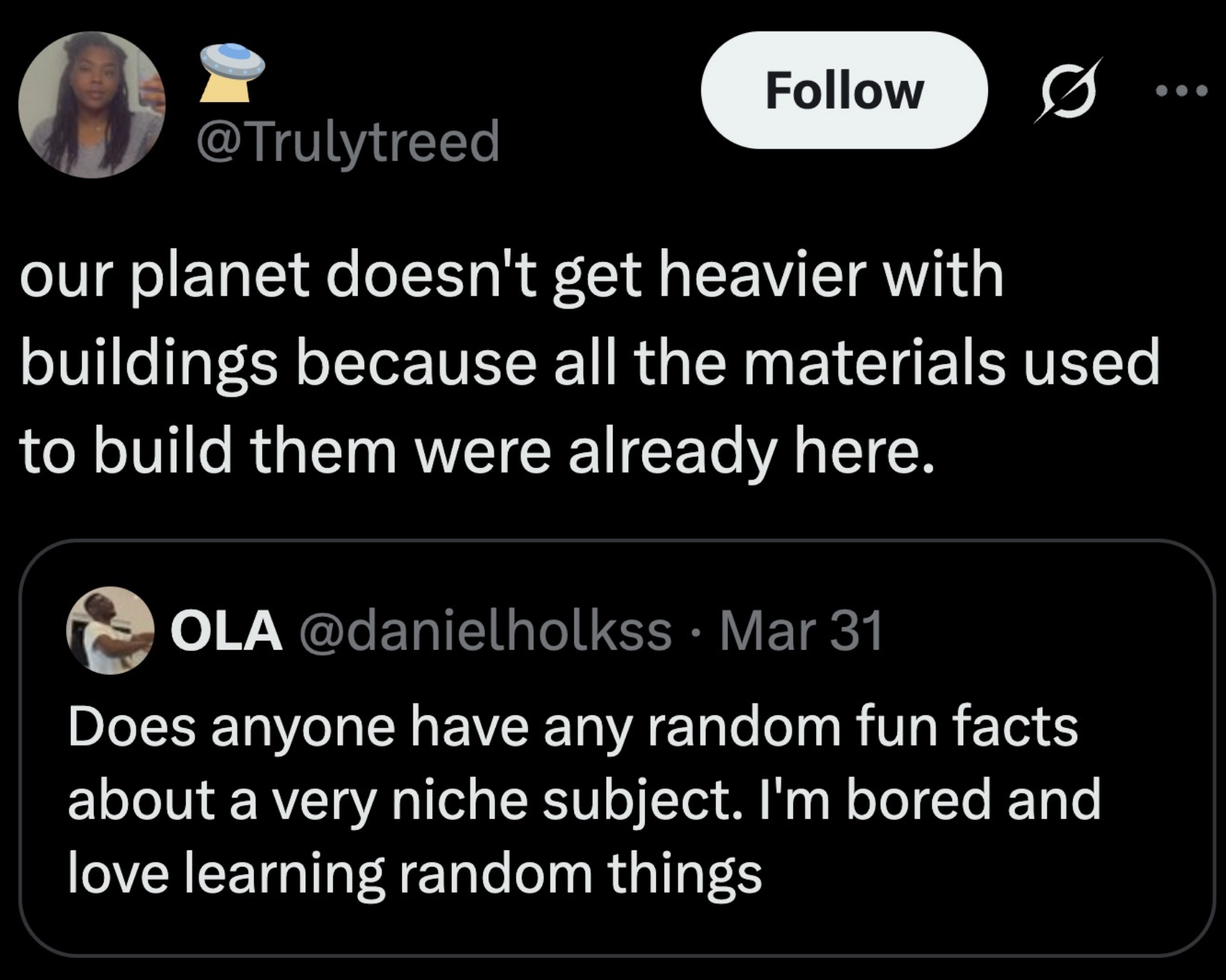The image size is (1226, 980).
Task: Click the @Trulytreed handle
Action: (x=348, y=141)
